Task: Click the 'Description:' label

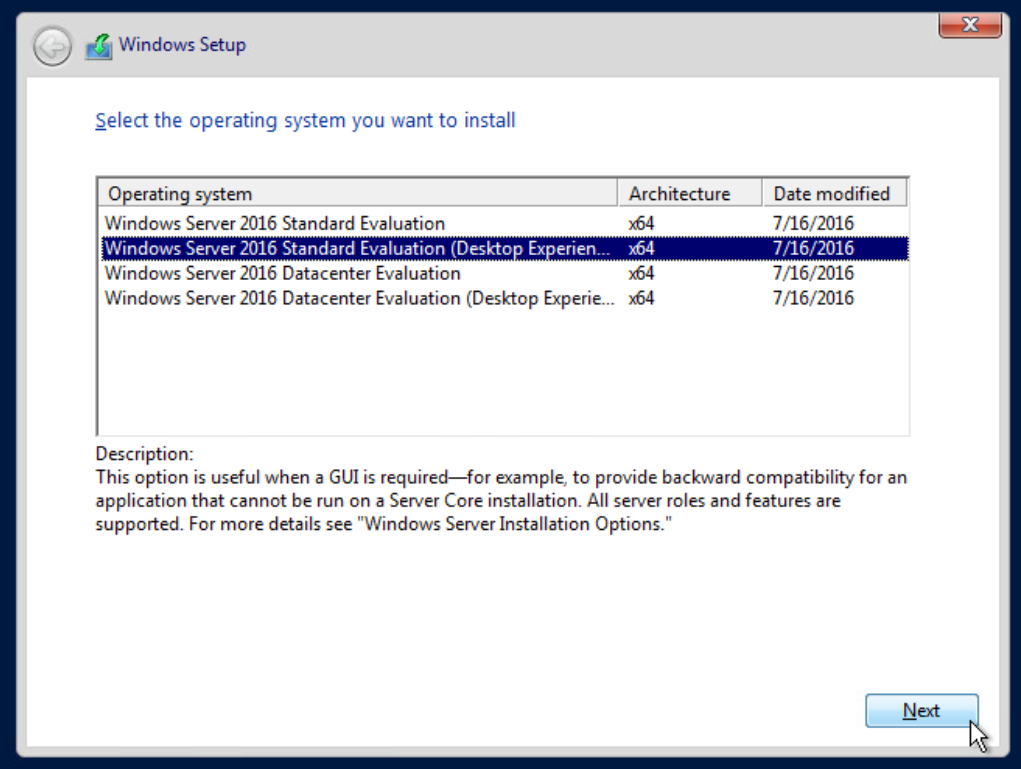Action: point(144,454)
